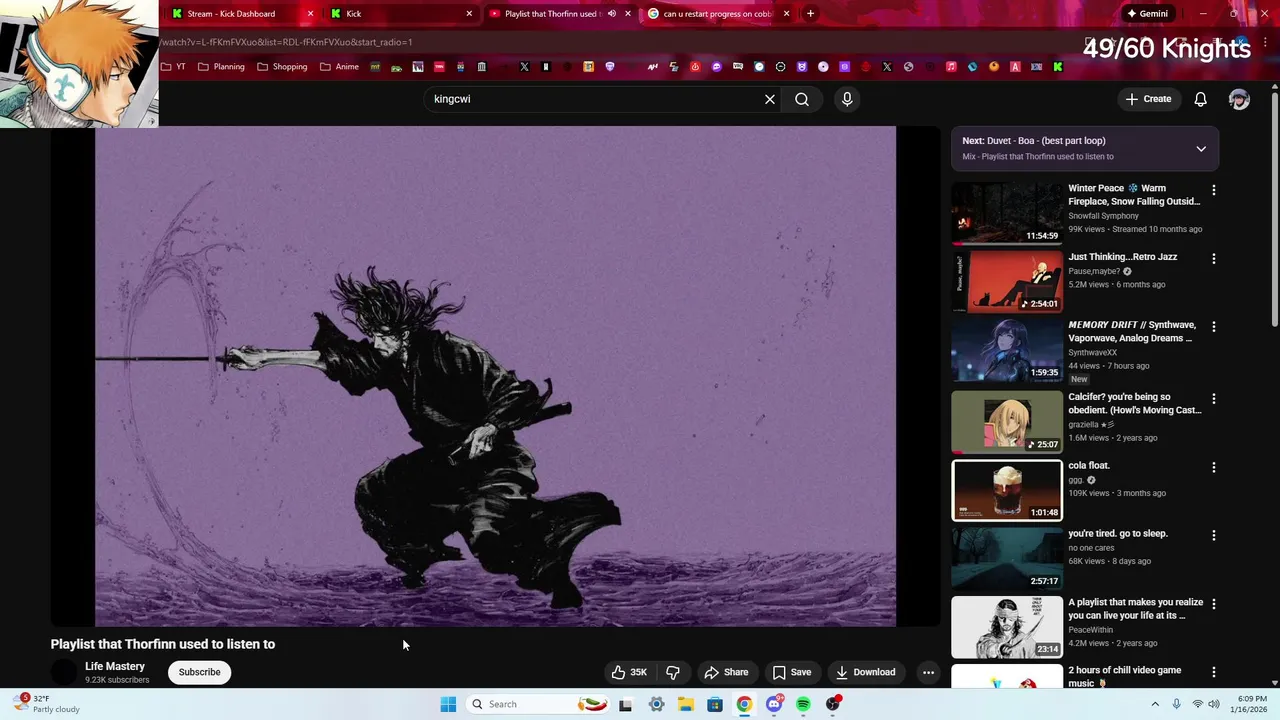Click the X (Twitter) bookmark after the bank icon
Viewport: 1280px width, 720px height.
pos(524,67)
